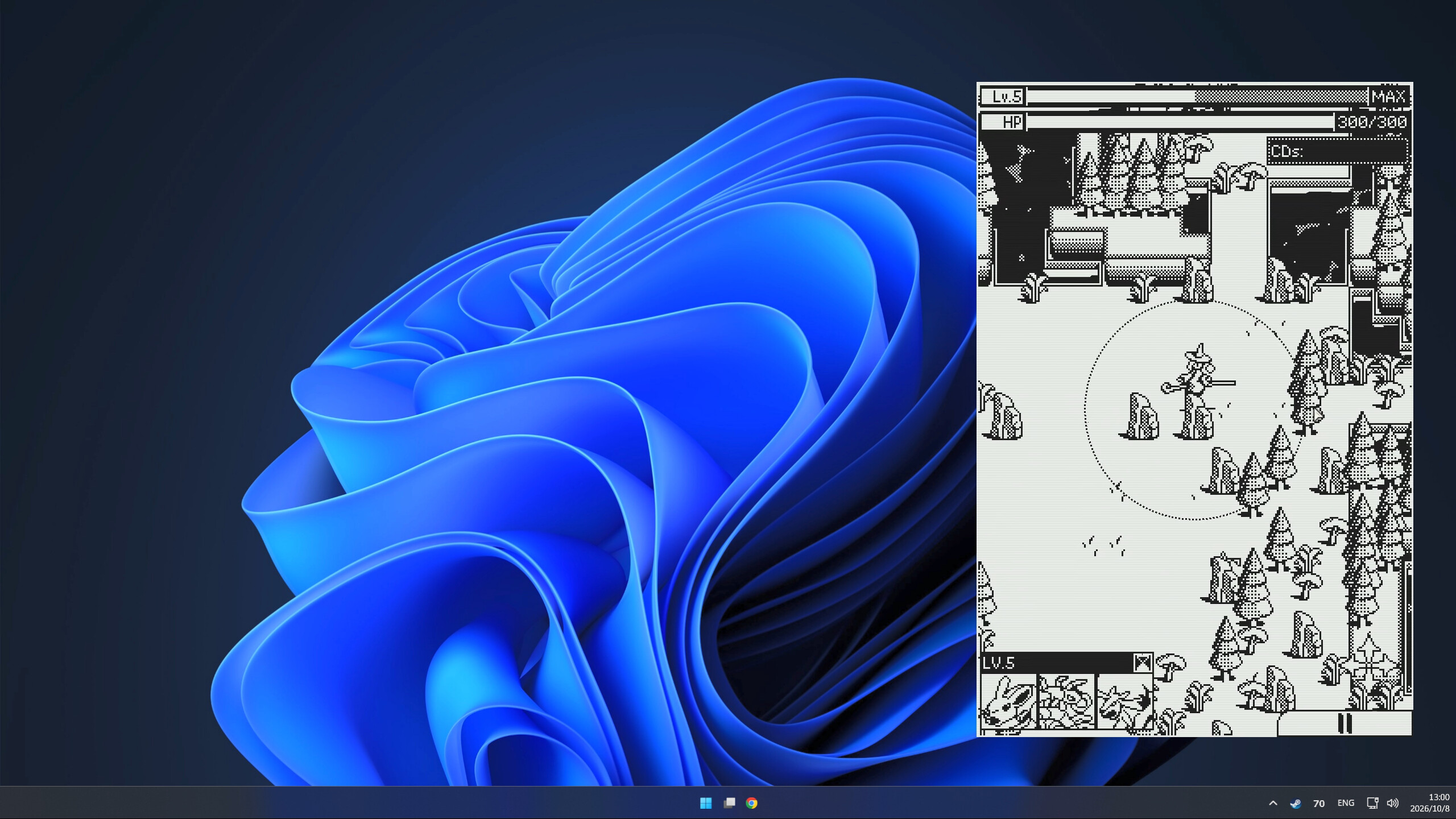Click the MAX label on the experience bar
Image resolution: width=1456 pixels, height=819 pixels.
pos(1388,97)
